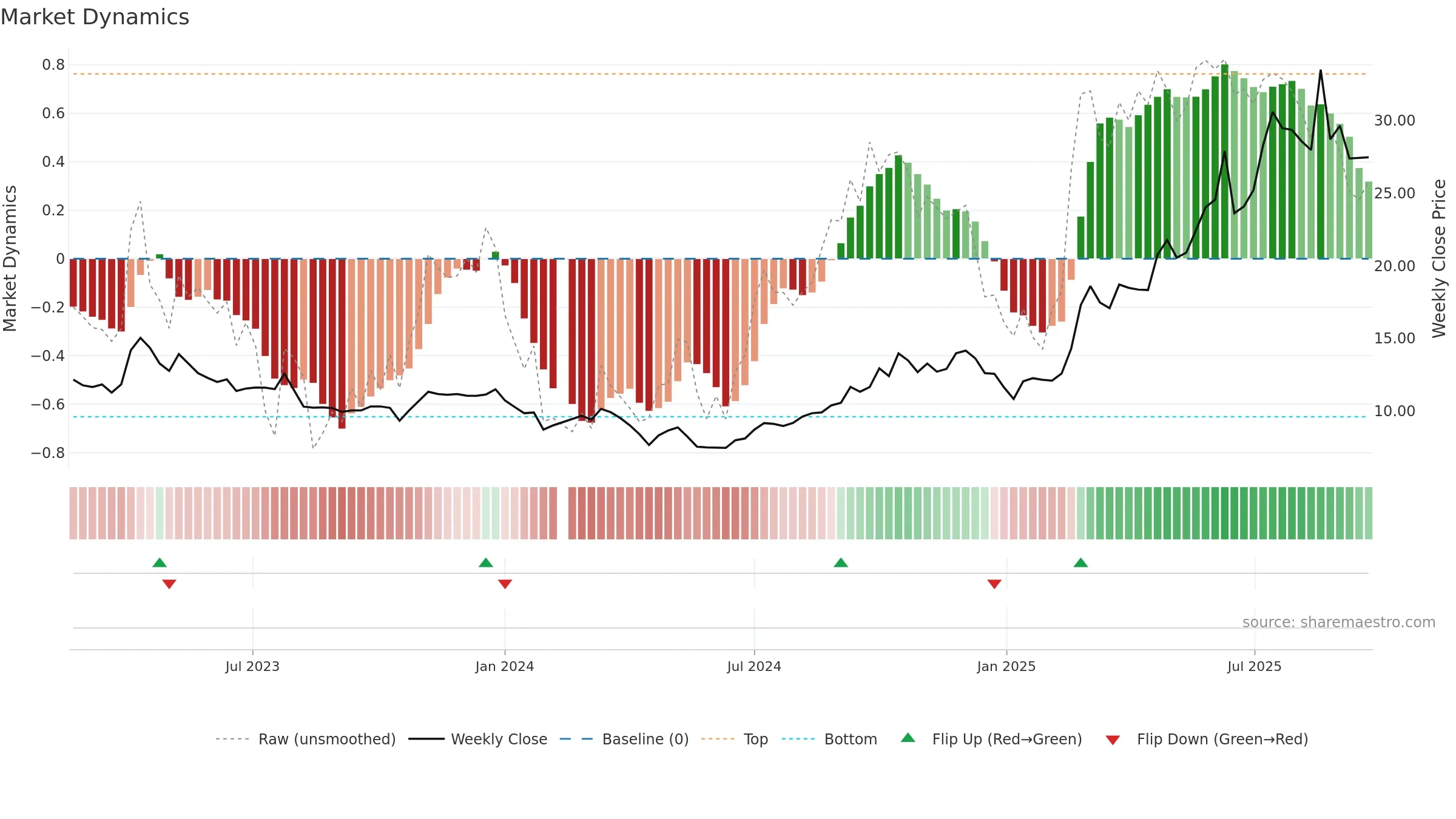Click the first pink heatmap cell on the left
Screen dimensions: 1456x819
73,513
